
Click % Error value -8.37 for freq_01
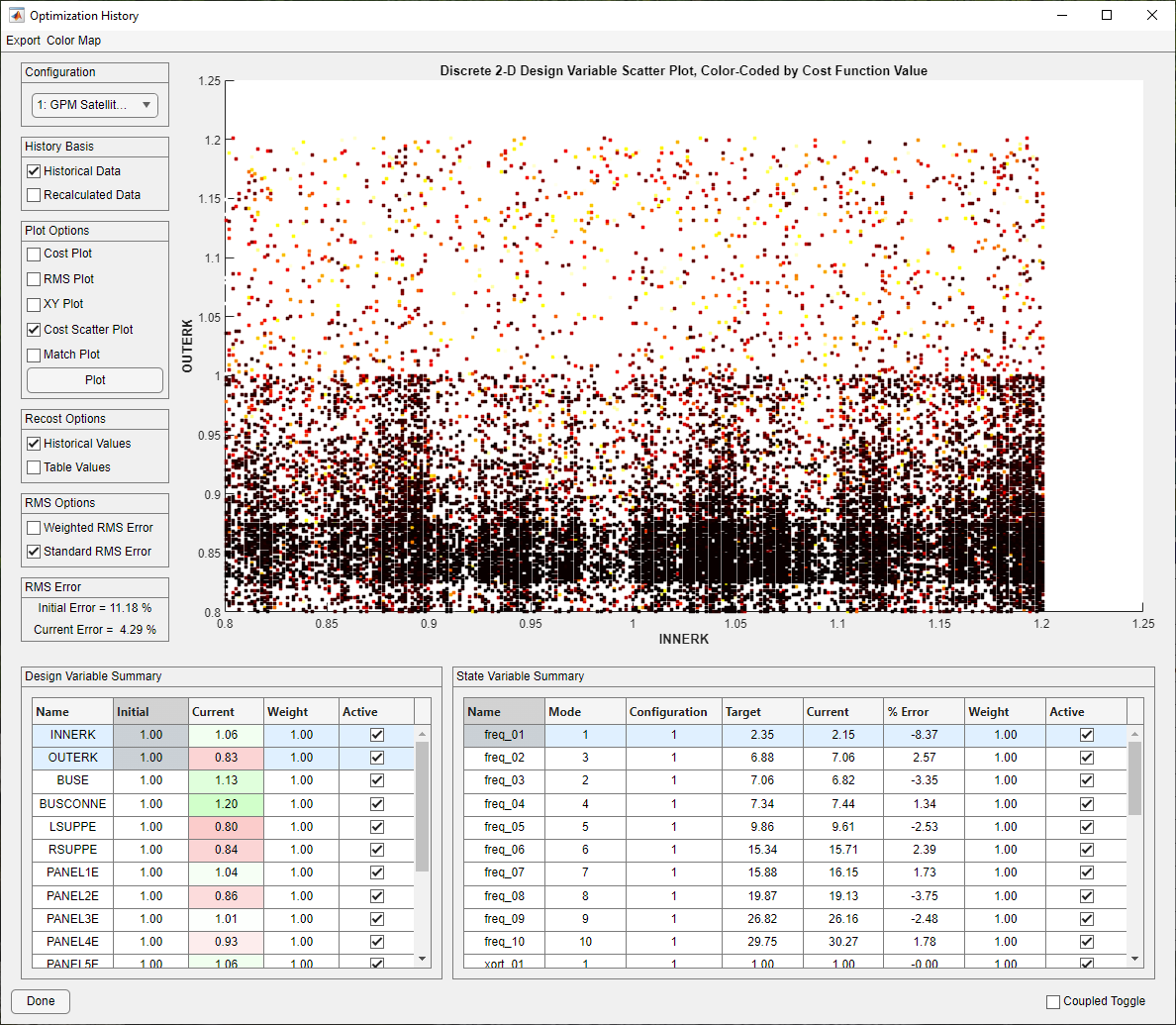(924, 735)
